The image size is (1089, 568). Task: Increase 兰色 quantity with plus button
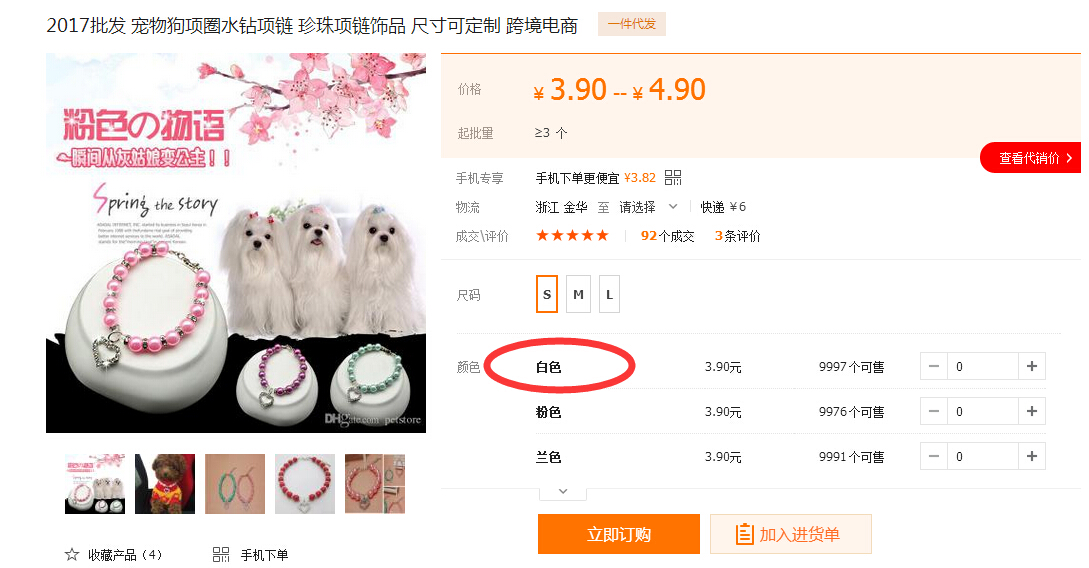(1031, 456)
